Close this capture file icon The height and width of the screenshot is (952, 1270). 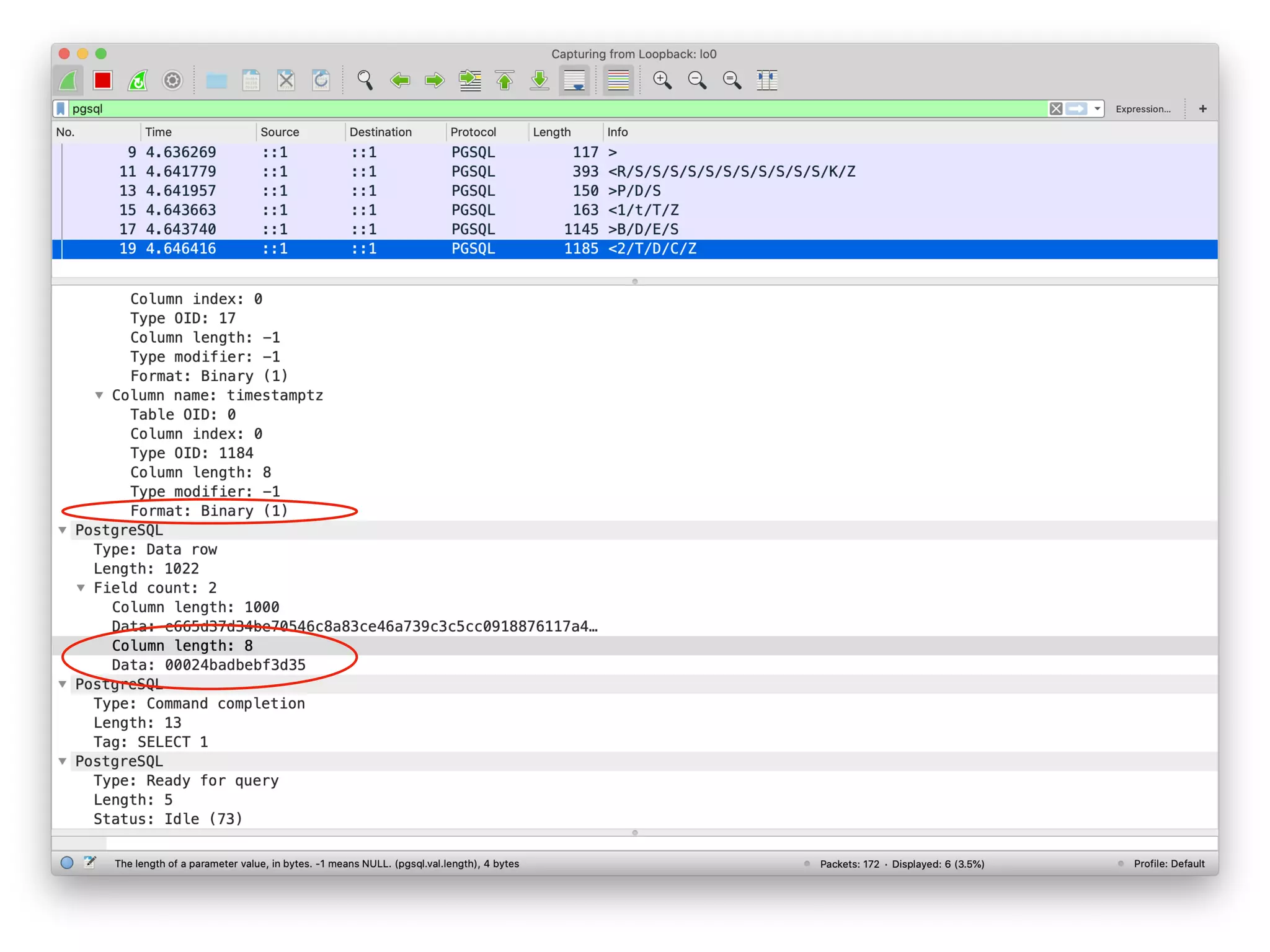[286, 81]
